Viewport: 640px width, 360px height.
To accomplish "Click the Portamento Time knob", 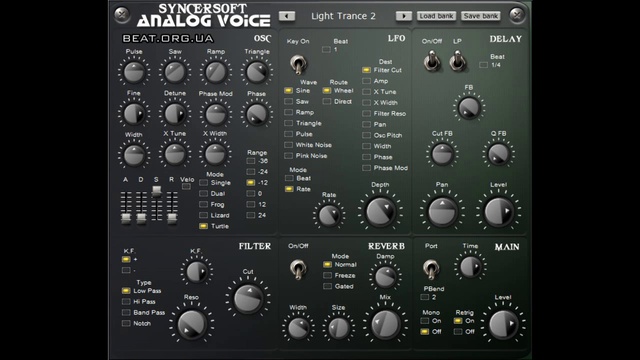I will click(470, 267).
